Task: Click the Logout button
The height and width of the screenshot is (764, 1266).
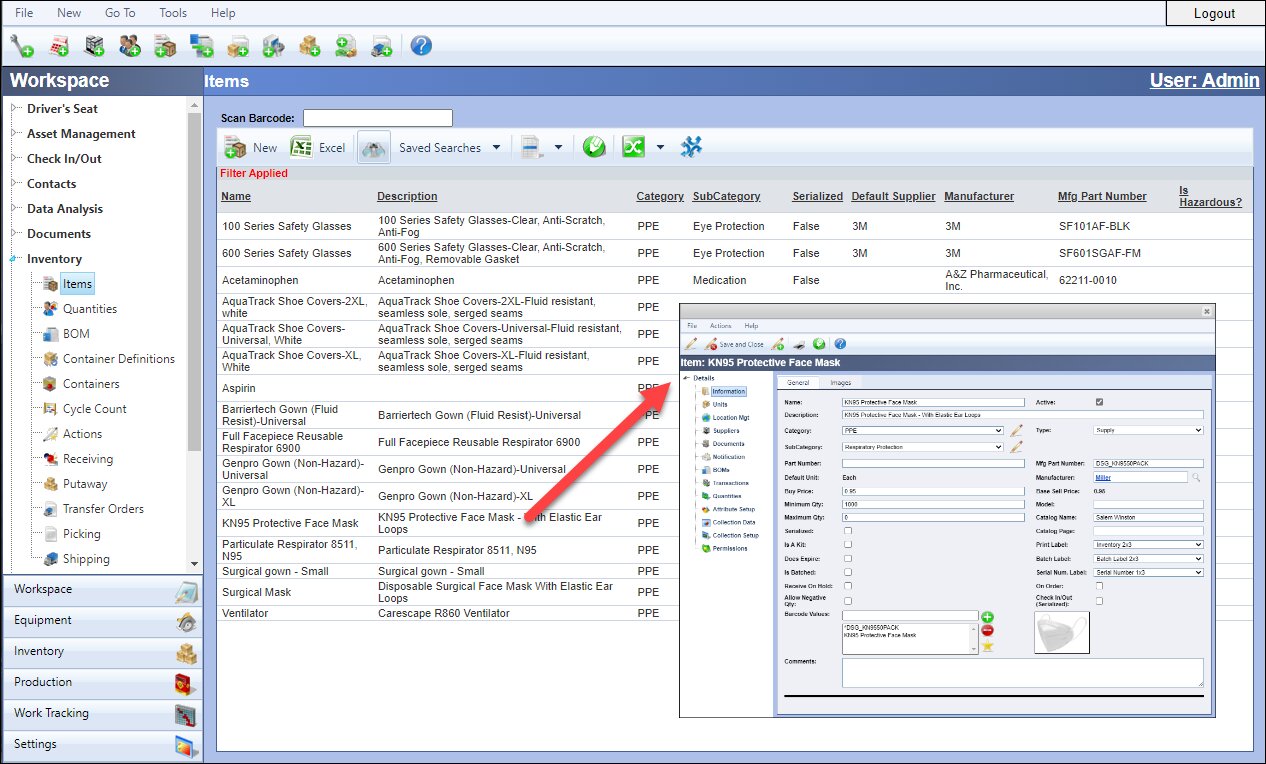Action: point(1214,13)
